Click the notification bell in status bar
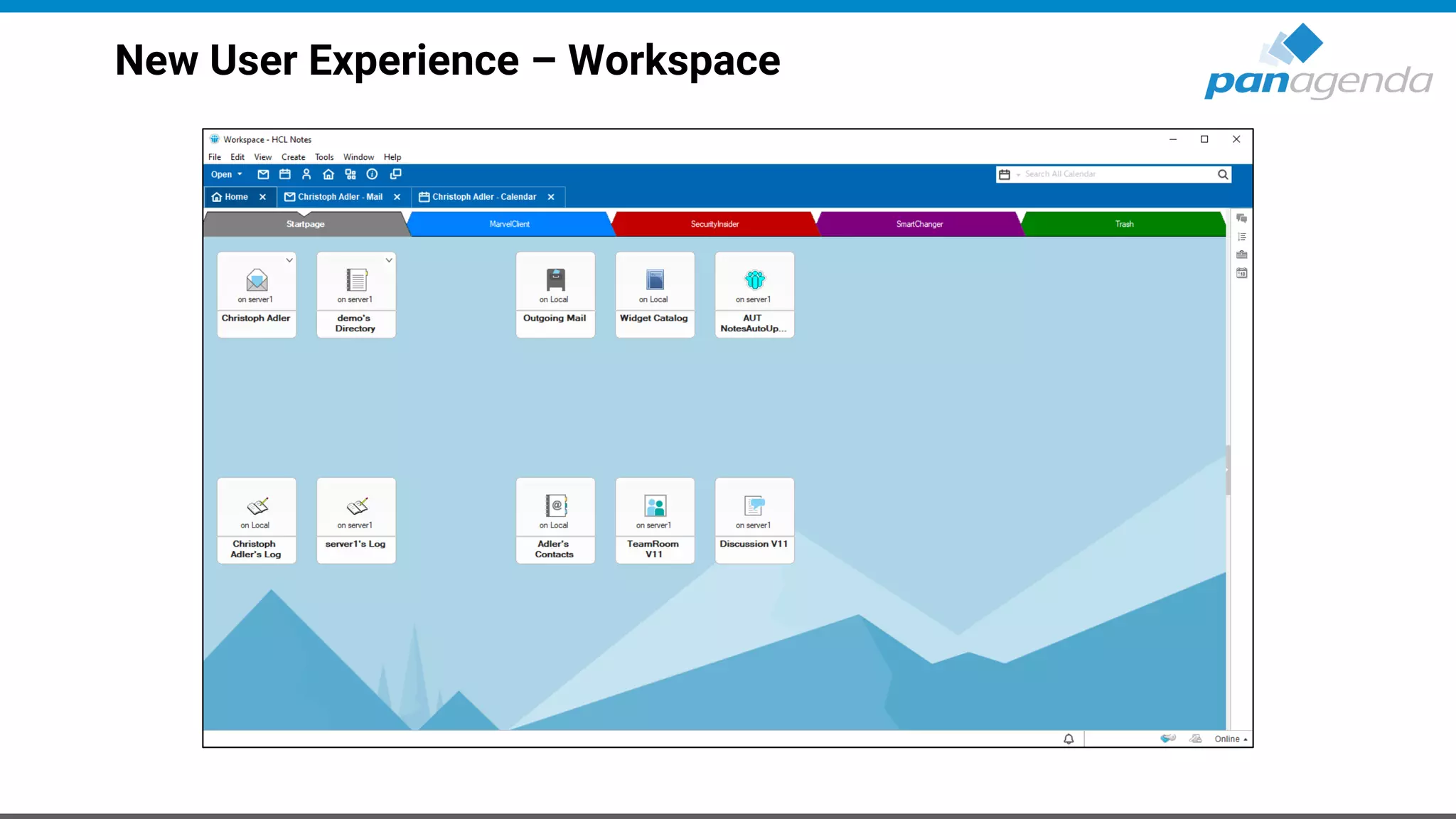Screen dimensions: 1456x819 (1069, 739)
